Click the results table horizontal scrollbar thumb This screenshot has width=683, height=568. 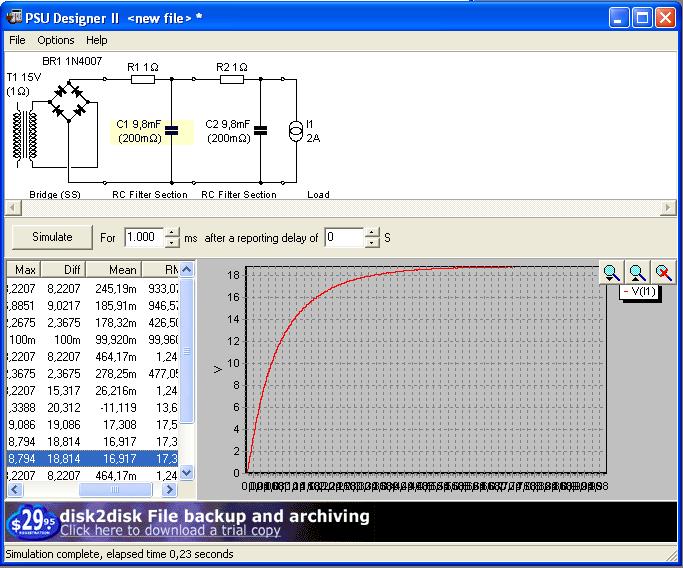pyautogui.click(x=114, y=490)
